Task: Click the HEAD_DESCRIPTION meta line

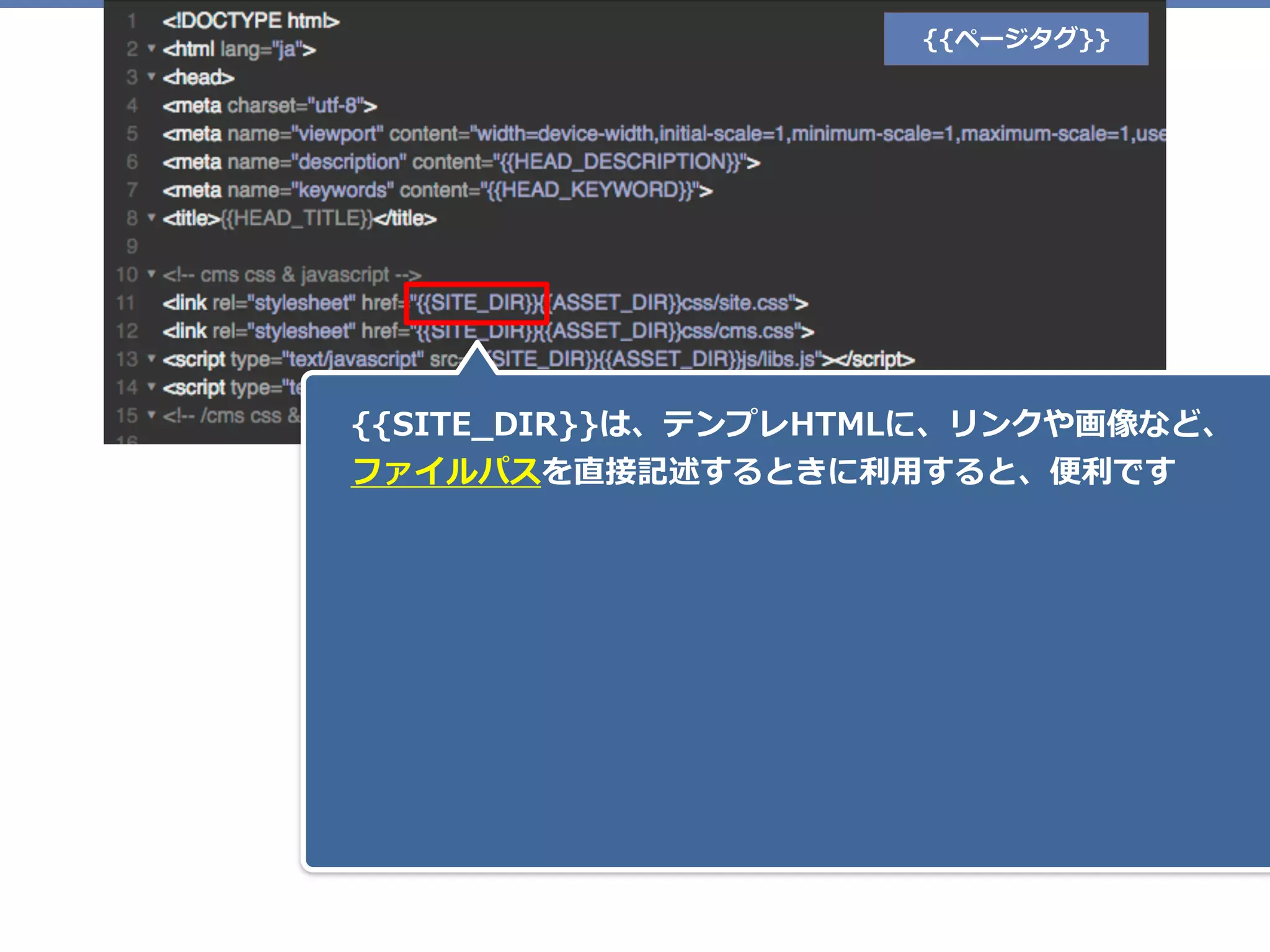Action: (x=461, y=162)
